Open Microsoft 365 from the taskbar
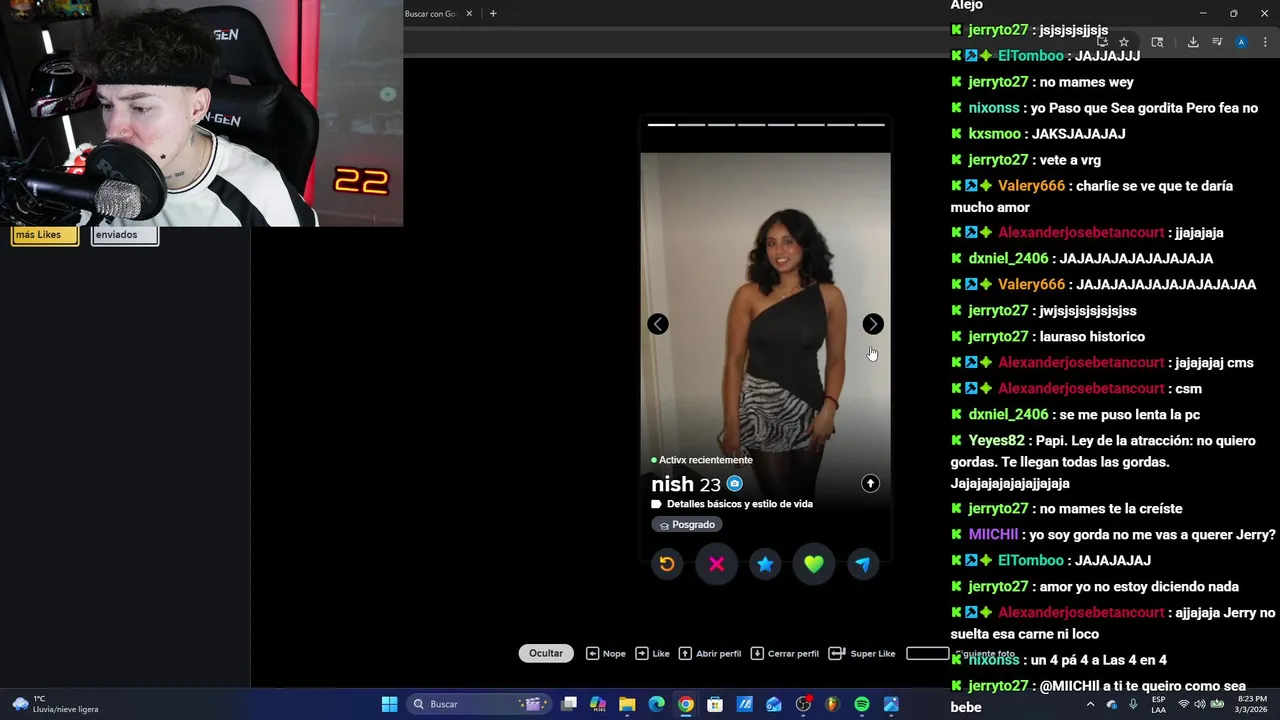The image size is (1280, 720). point(598,704)
